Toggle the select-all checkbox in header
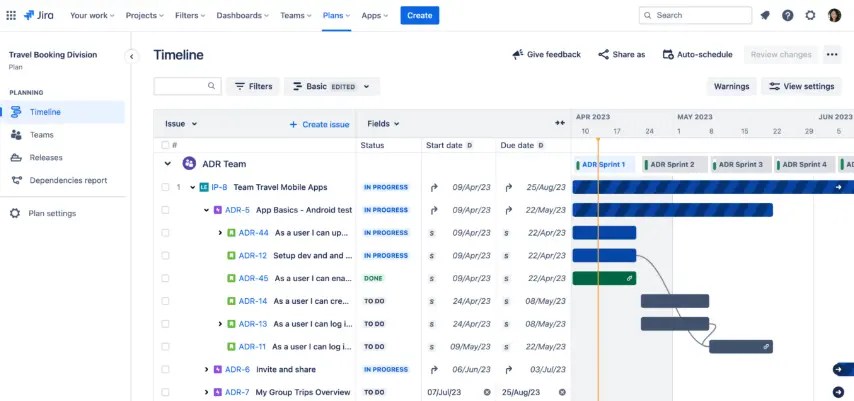 point(166,145)
